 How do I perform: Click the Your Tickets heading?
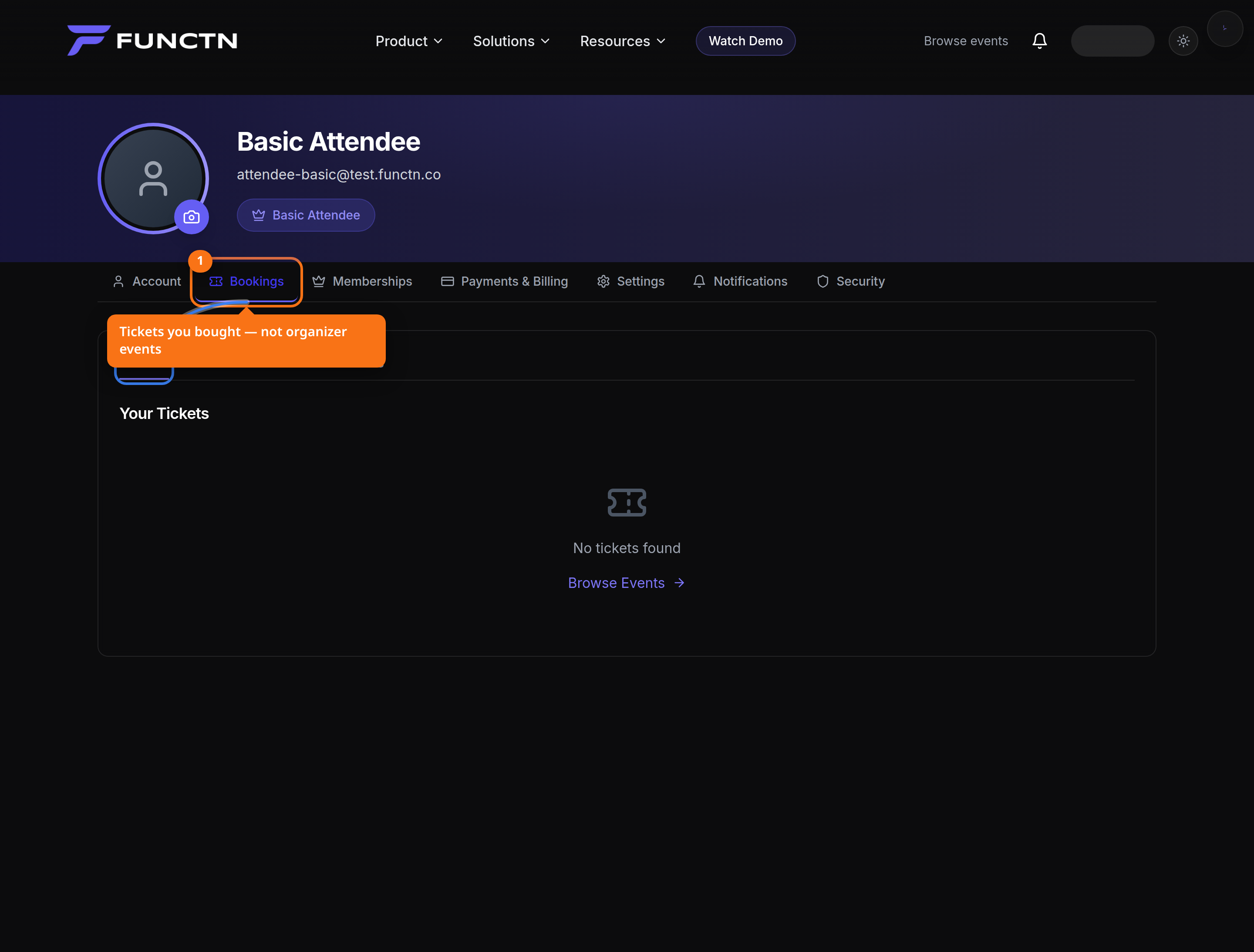pos(164,413)
